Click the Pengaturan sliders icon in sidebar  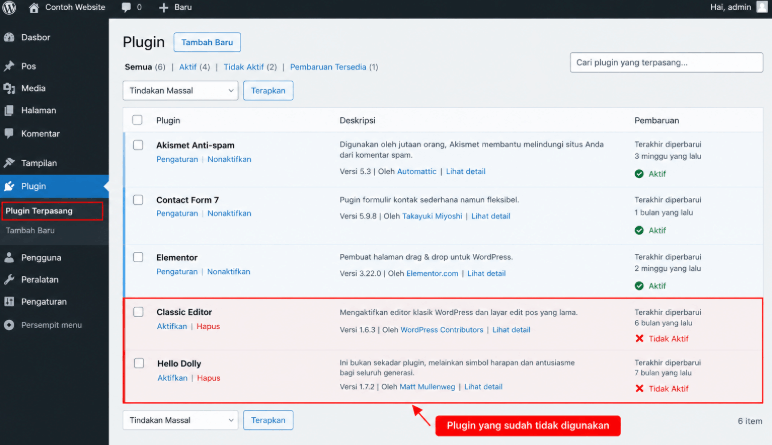(x=9, y=302)
